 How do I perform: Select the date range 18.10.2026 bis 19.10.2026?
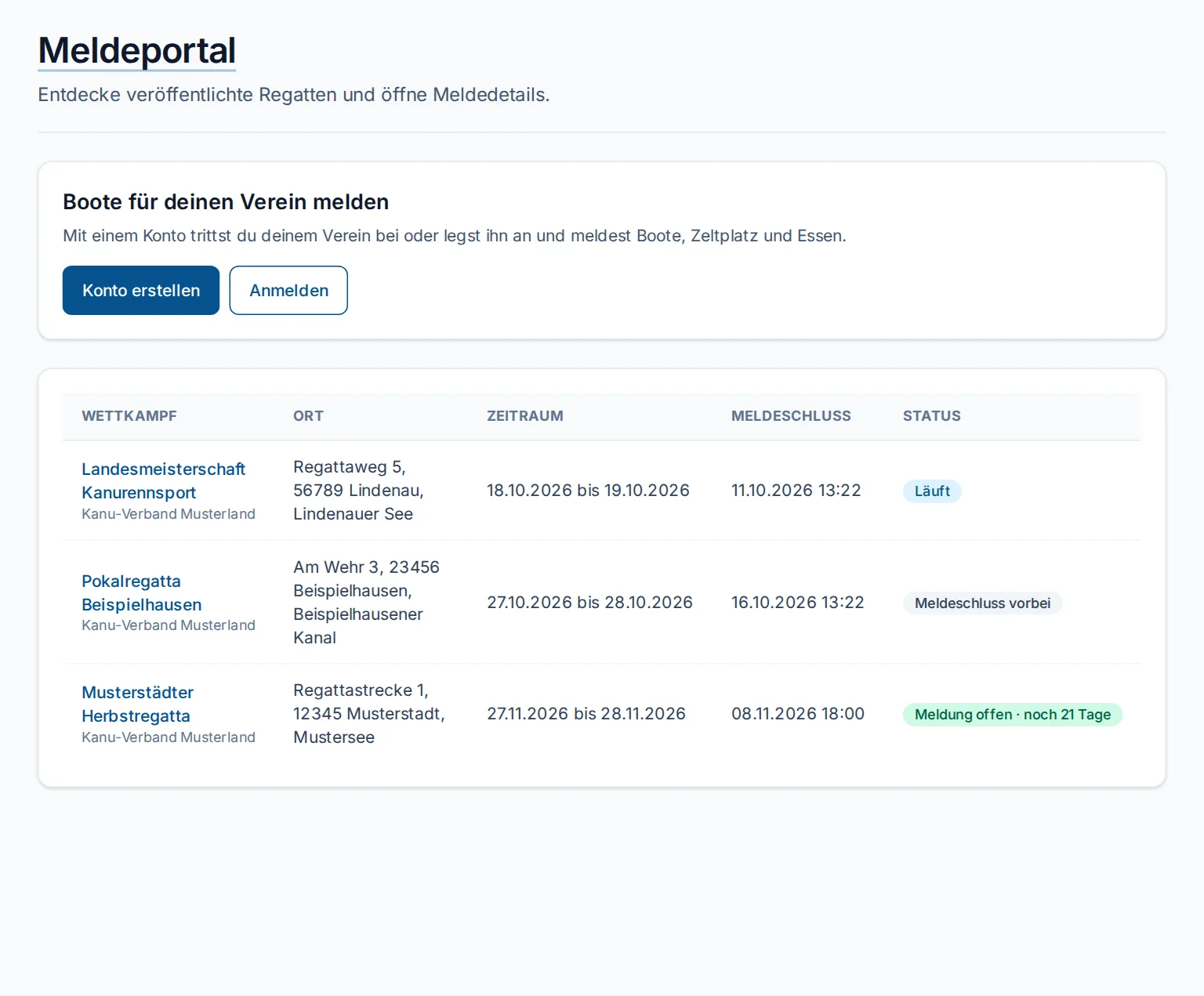[x=588, y=491]
